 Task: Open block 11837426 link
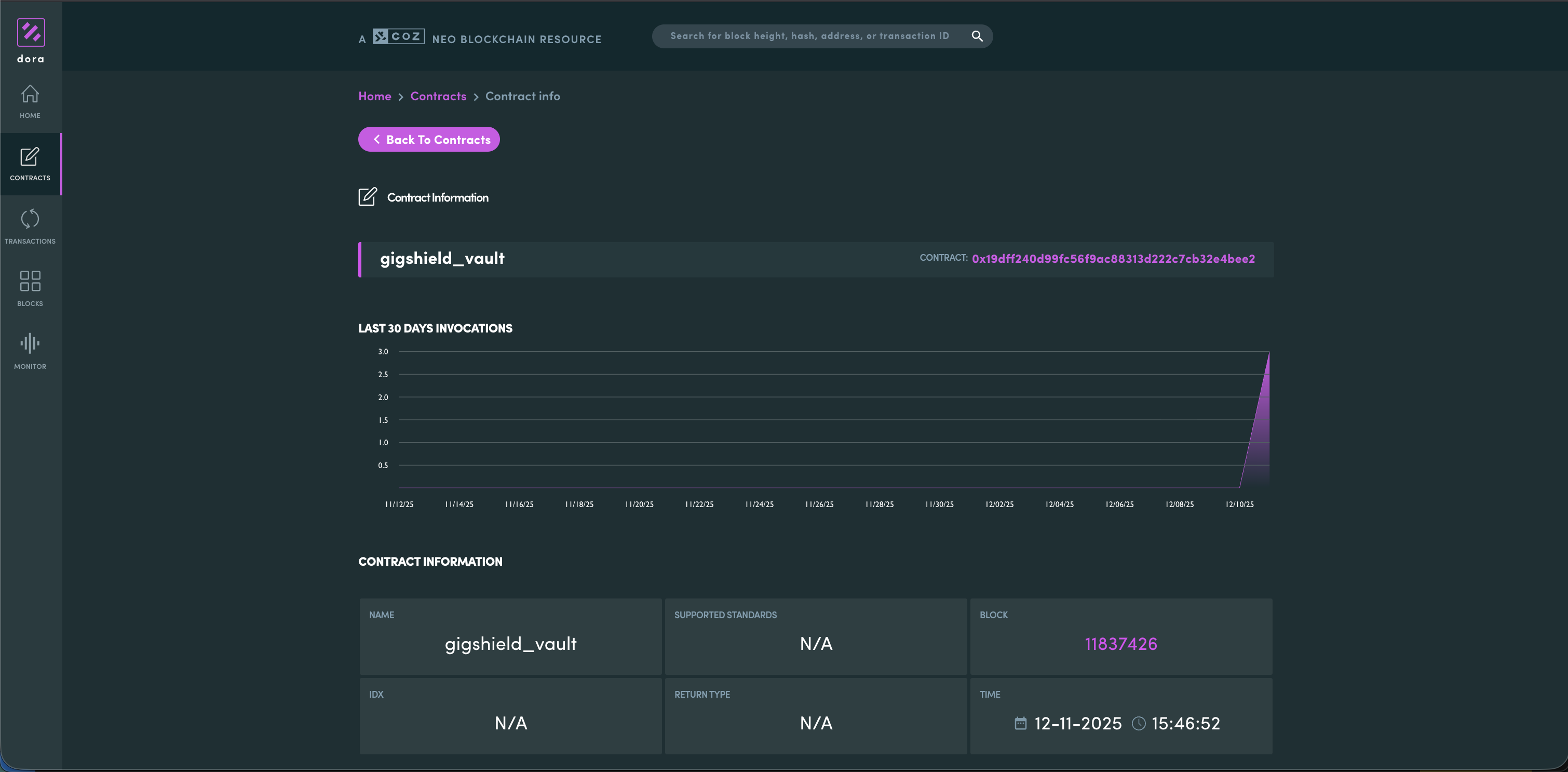(1120, 644)
